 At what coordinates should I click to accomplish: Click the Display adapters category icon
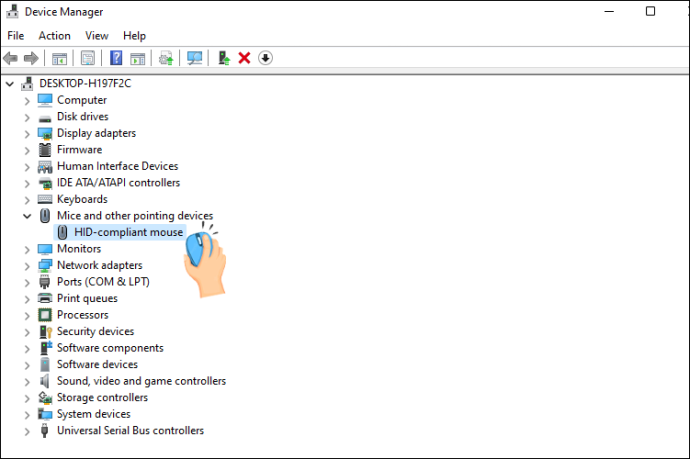[x=45, y=133]
